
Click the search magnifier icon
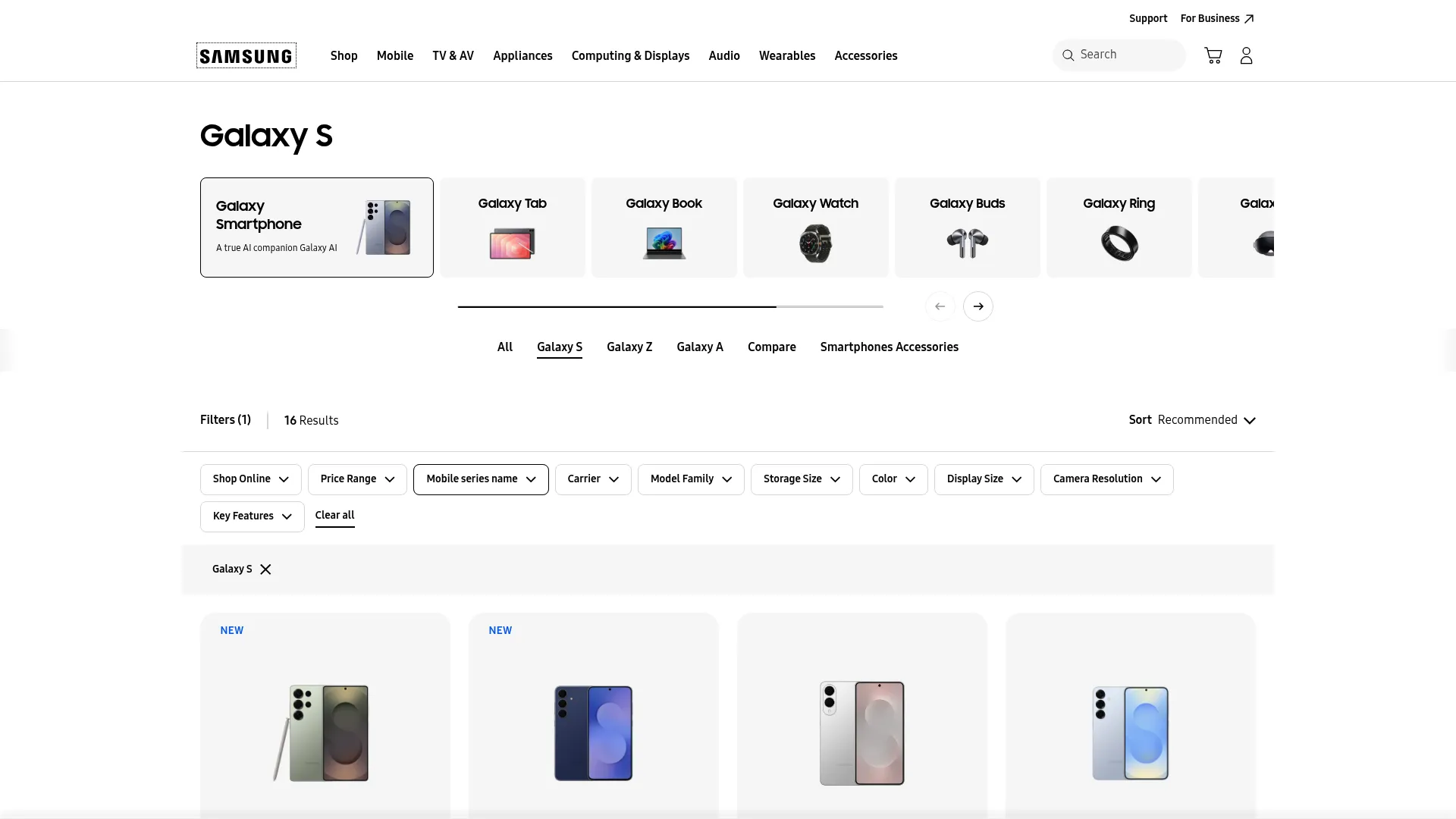1068,55
